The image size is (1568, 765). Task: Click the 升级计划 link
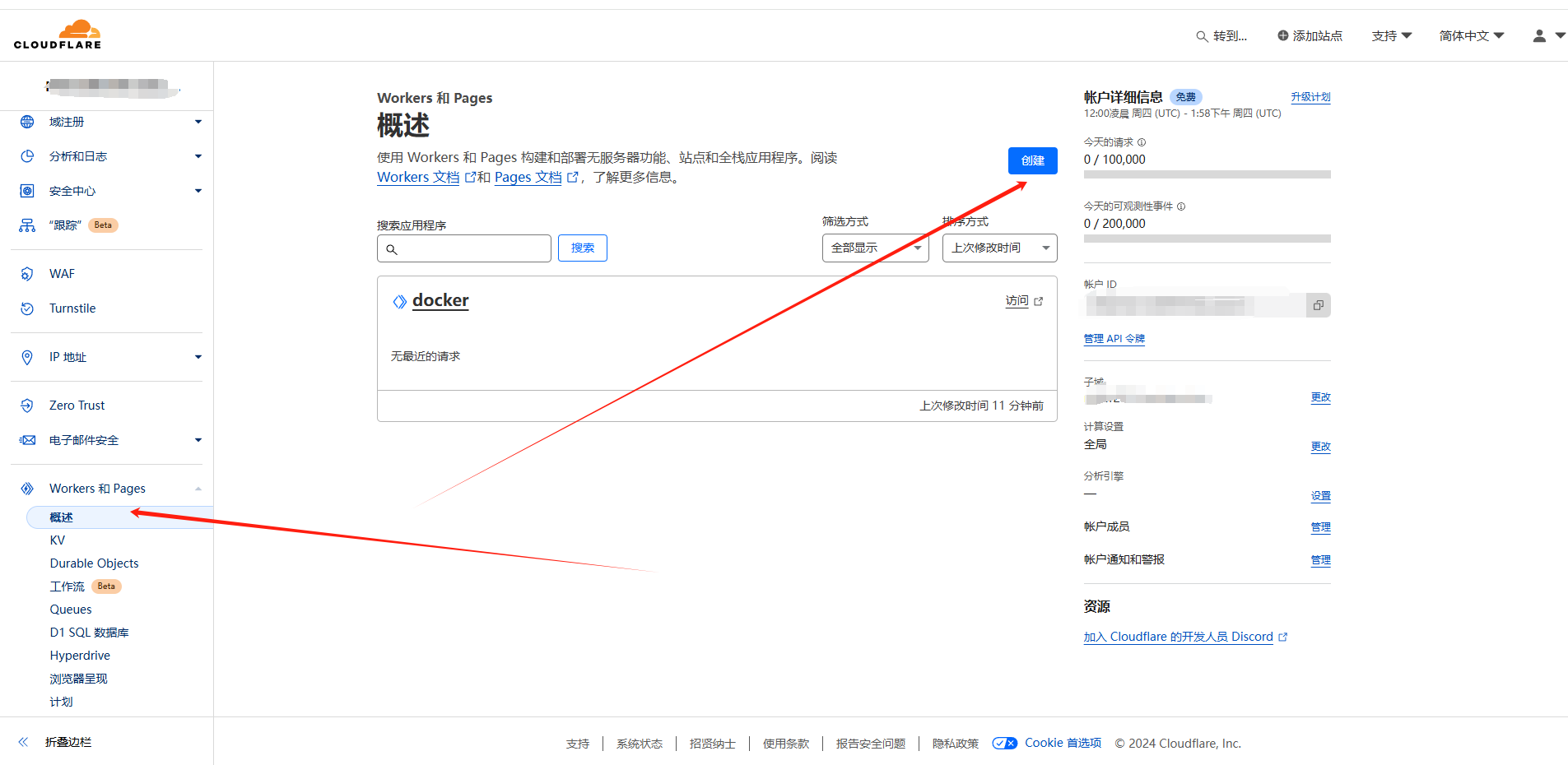tap(1310, 97)
